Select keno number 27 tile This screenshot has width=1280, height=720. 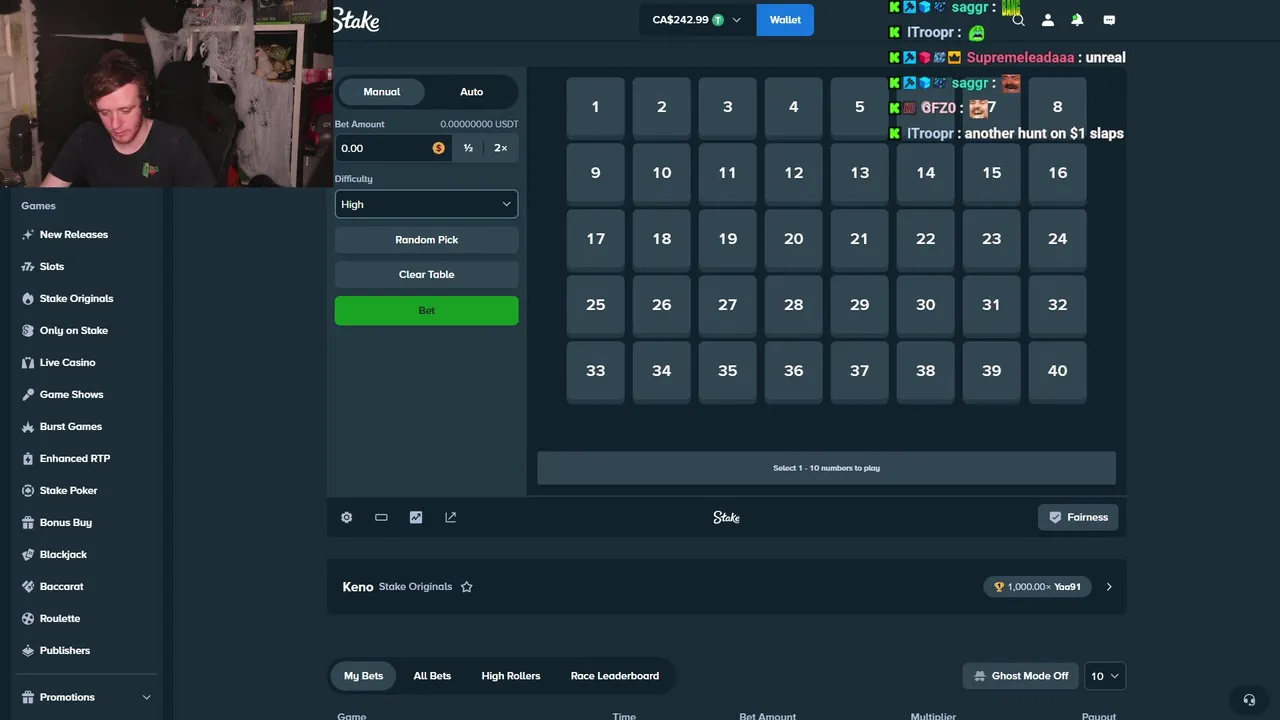[x=728, y=305]
